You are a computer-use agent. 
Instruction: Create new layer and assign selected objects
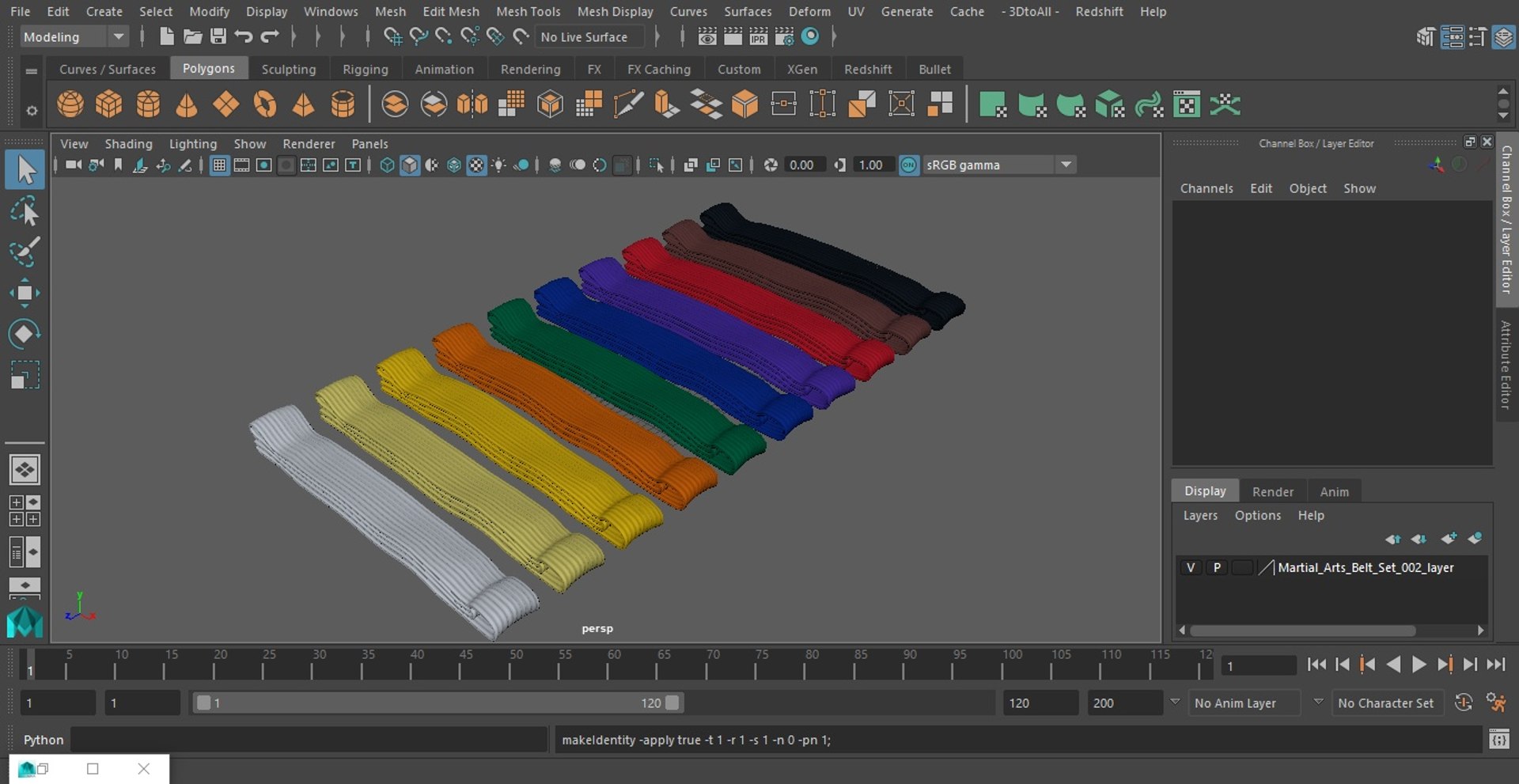(1475, 539)
